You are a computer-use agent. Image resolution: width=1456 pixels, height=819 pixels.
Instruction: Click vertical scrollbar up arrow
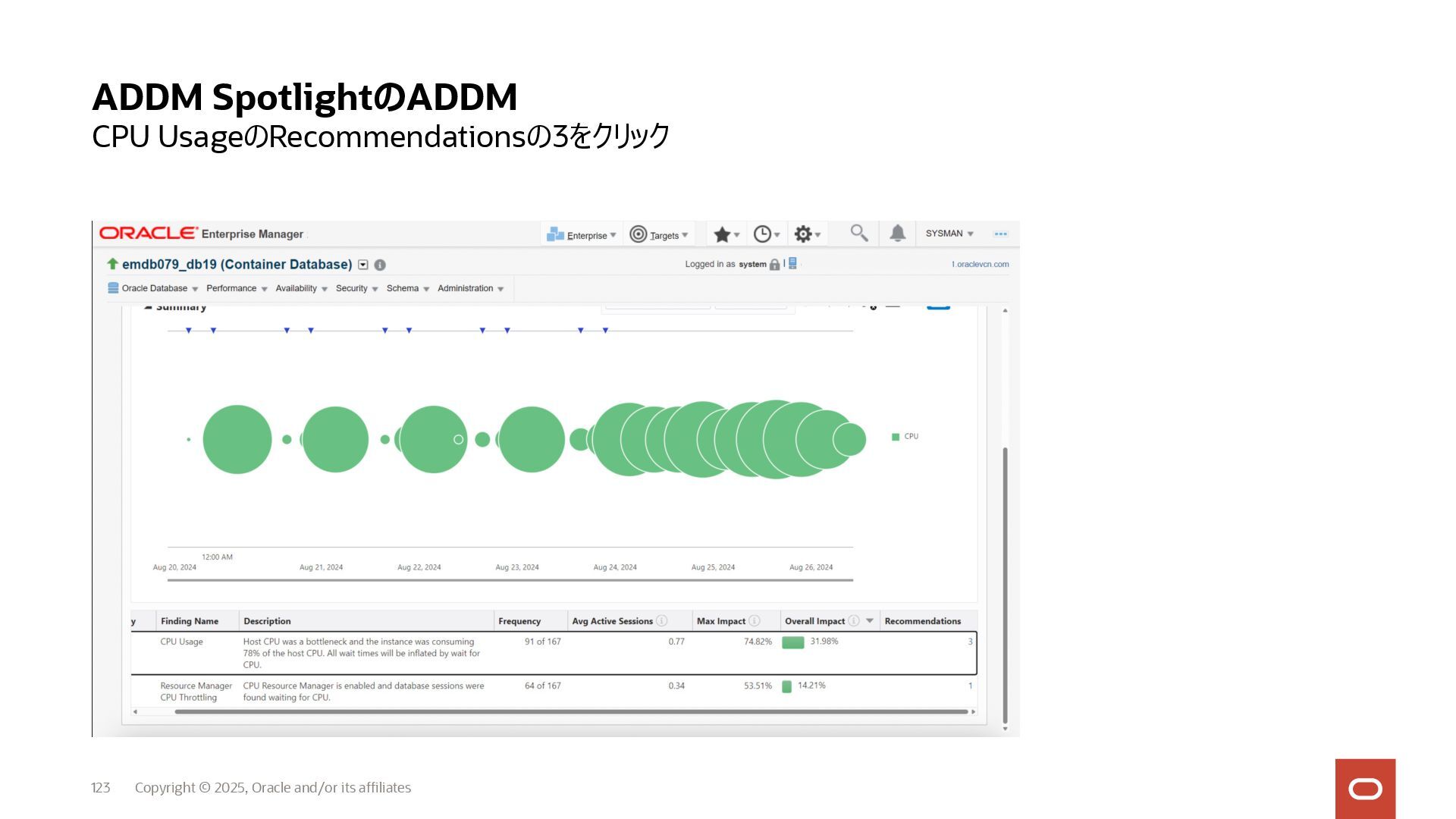pos(1006,310)
